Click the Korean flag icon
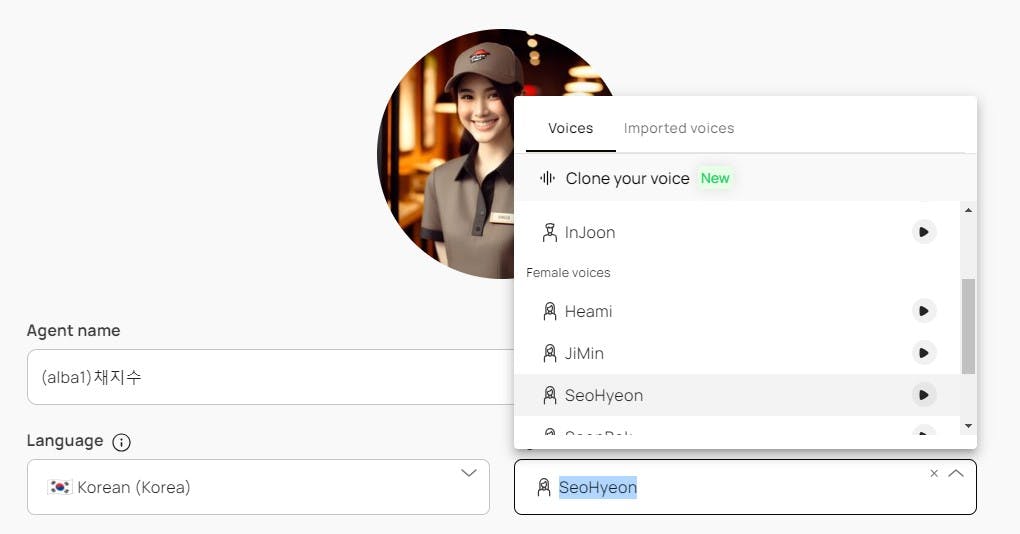The image size is (1020, 534). (x=60, y=487)
